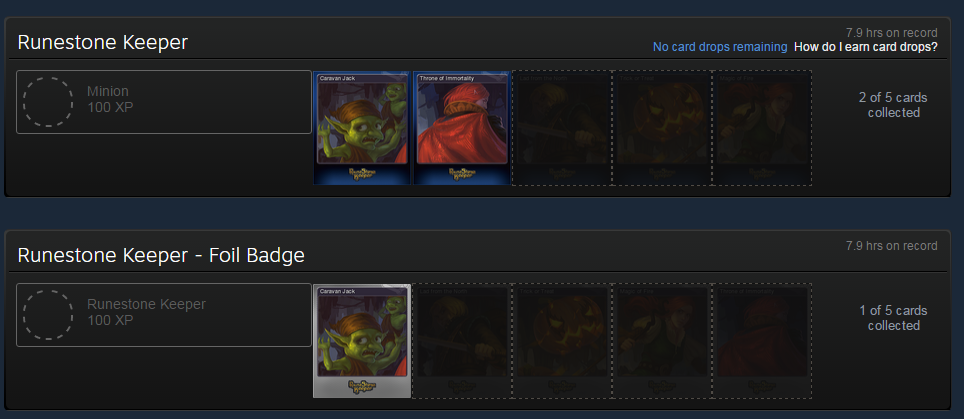This screenshot has height=419, width=964.
Task: Open the foil Caravan Jack card
Action: pyautogui.click(x=362, y=341)
